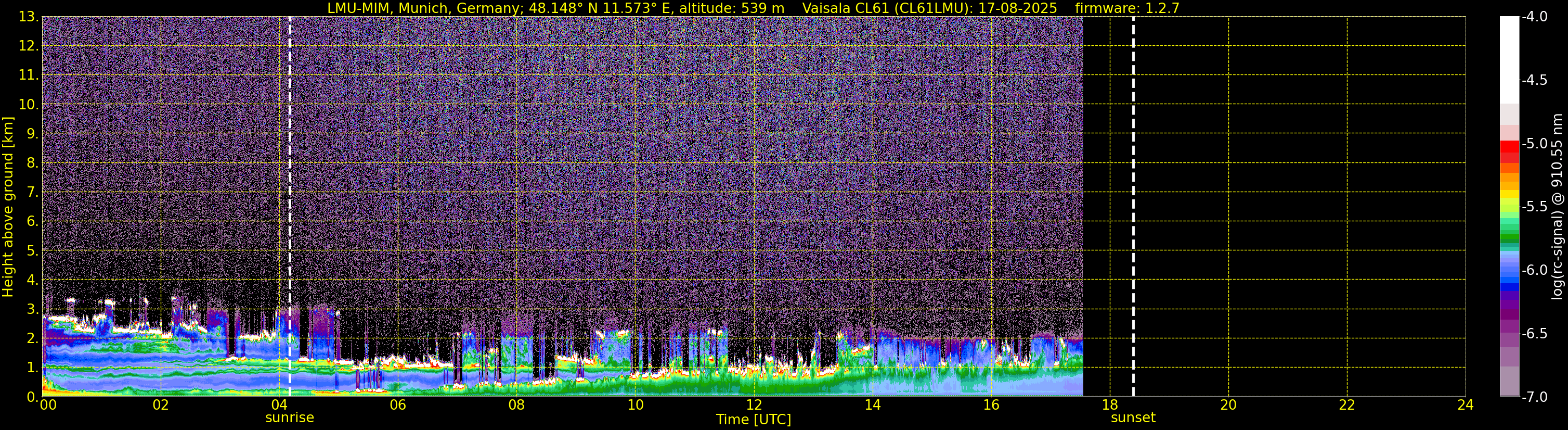Click the height tick label '11.'
Viewport: 1568px width, 430px height.
tap(29, 75)
